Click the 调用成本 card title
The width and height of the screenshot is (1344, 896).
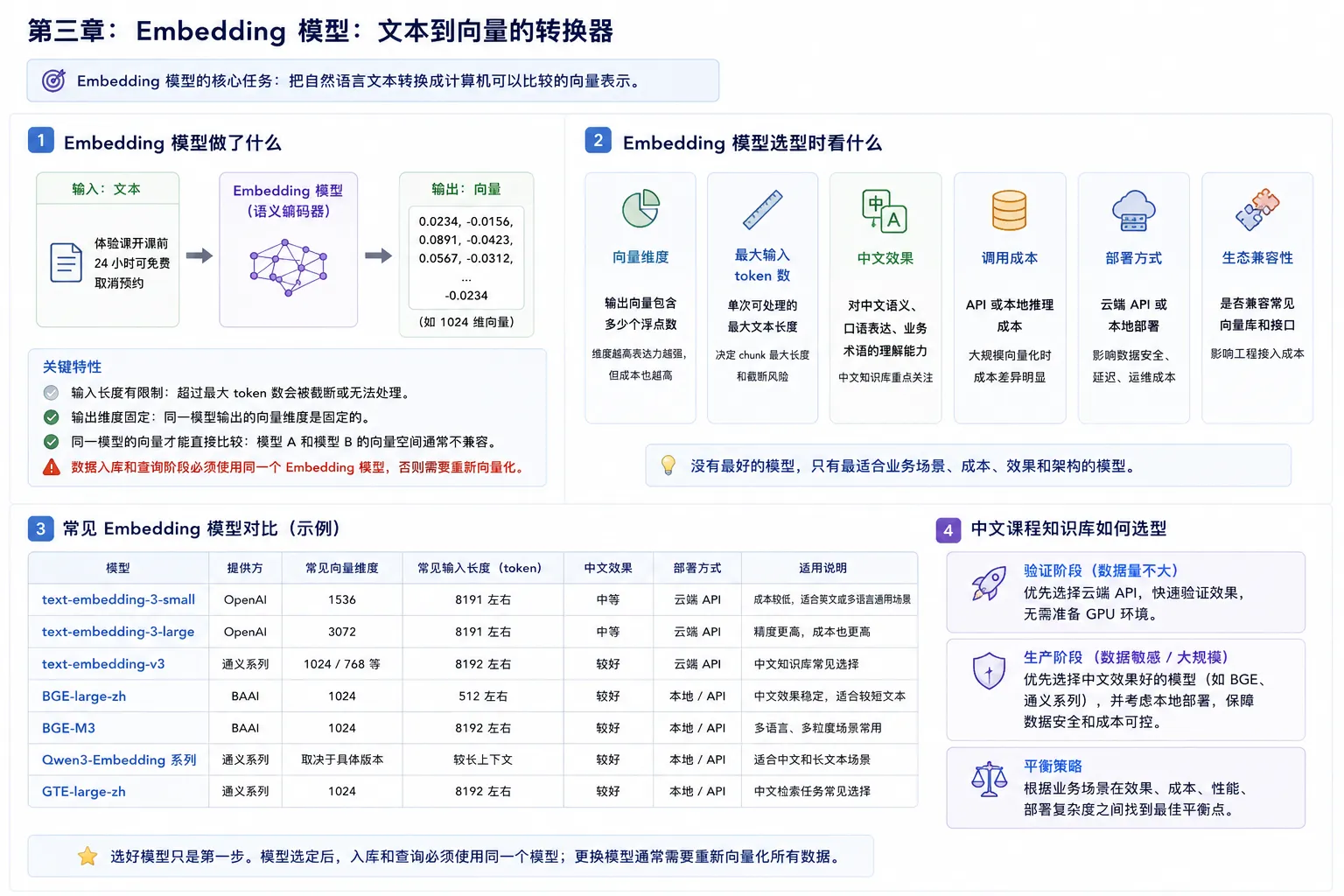tap(1010, 258)
